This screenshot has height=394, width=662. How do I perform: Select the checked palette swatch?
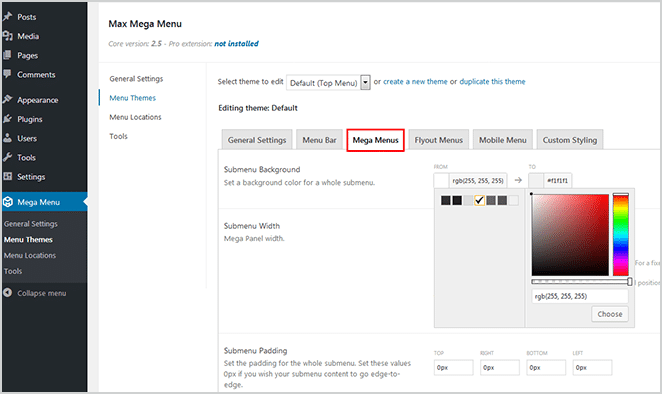(x=479, y=200)
